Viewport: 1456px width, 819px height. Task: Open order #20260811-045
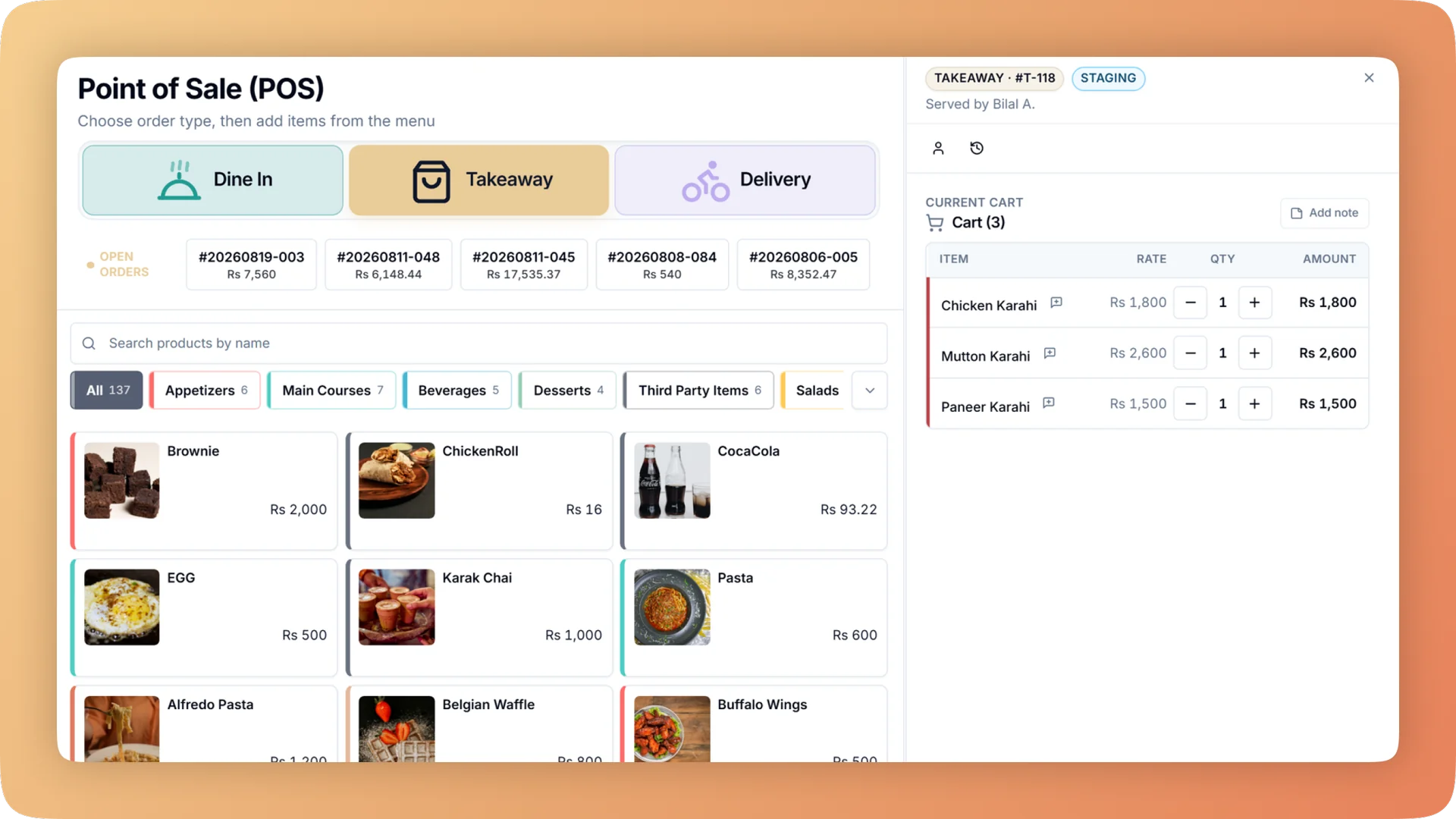[523, 265]
